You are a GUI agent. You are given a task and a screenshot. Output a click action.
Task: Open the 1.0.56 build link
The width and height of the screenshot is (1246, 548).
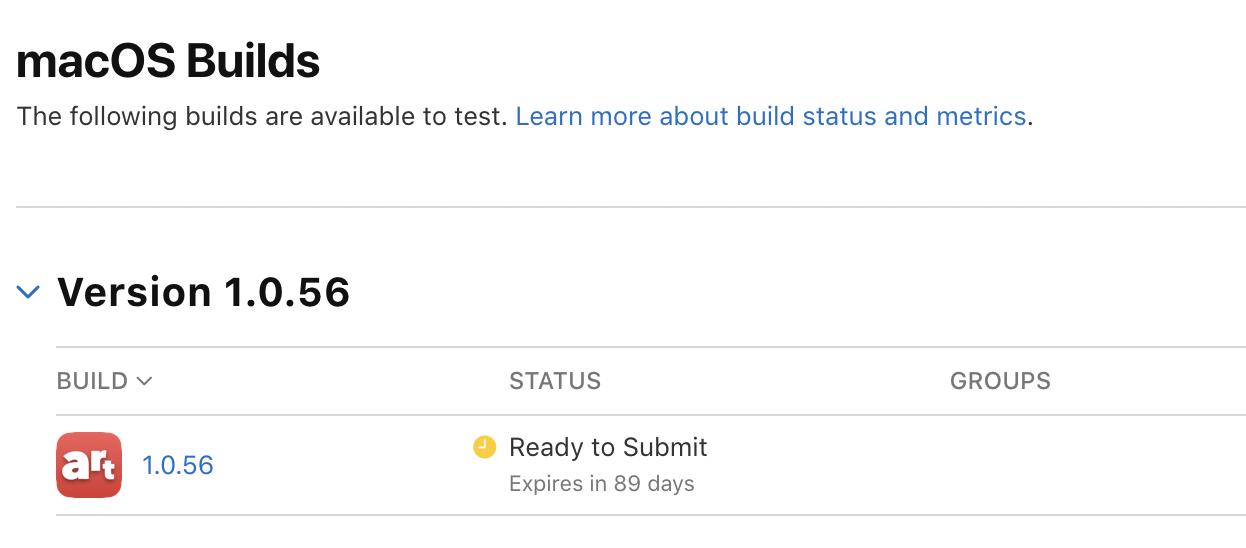178,465
